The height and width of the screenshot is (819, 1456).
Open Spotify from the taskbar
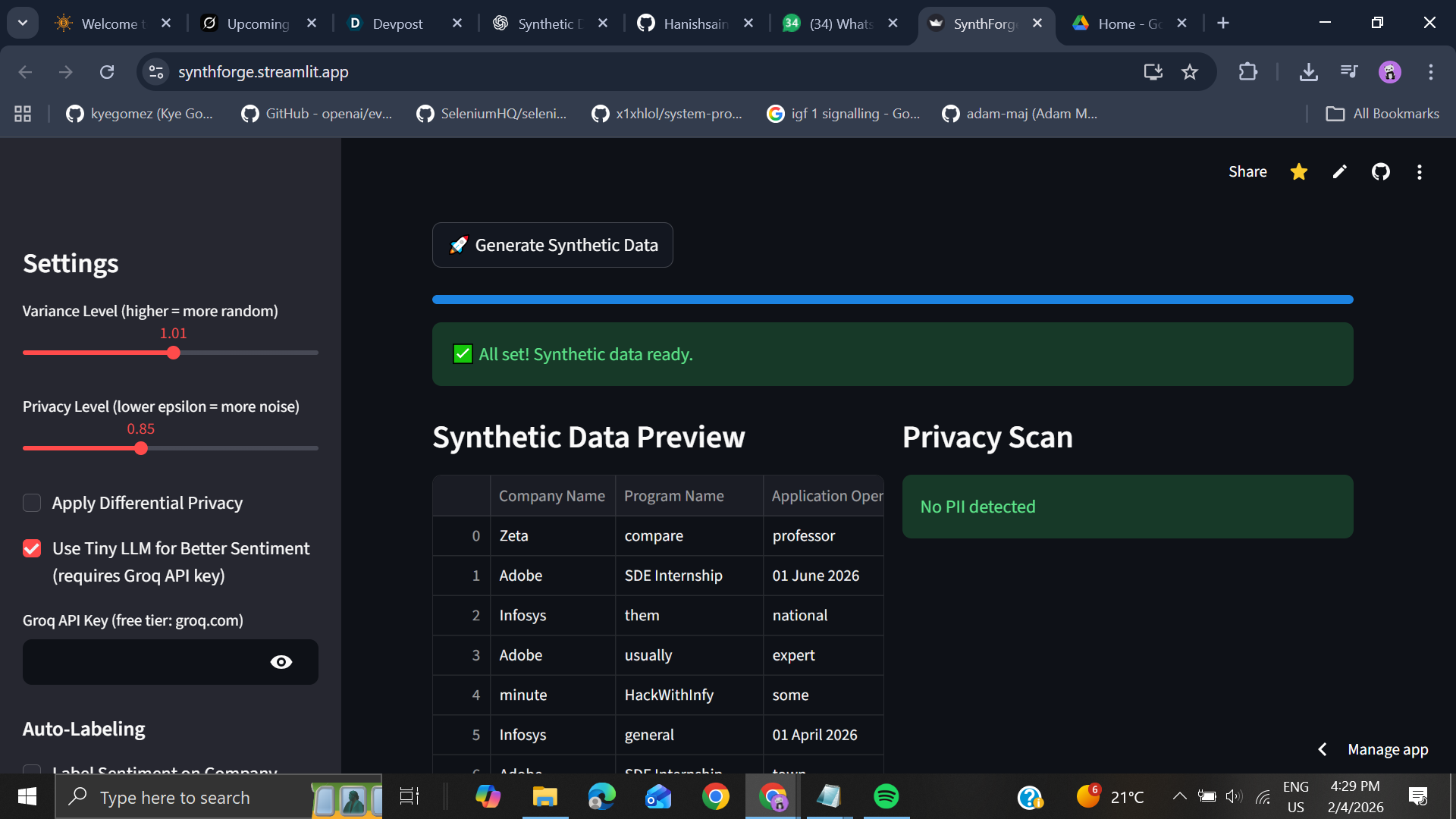coord(886,796)
